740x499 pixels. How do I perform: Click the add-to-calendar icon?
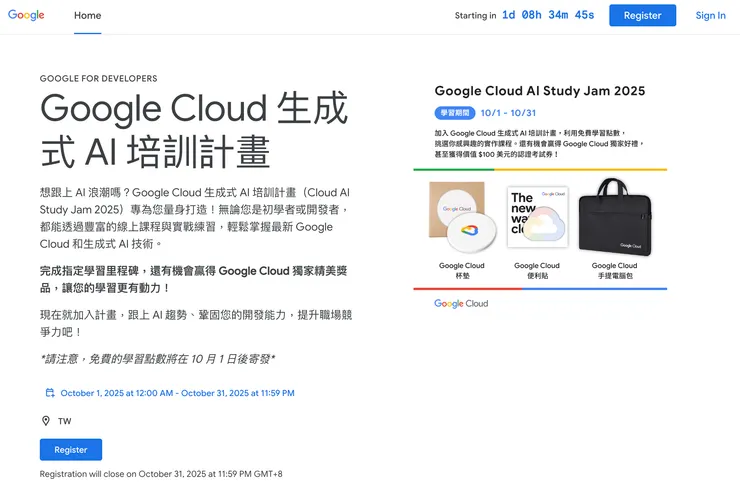(50, 393)
